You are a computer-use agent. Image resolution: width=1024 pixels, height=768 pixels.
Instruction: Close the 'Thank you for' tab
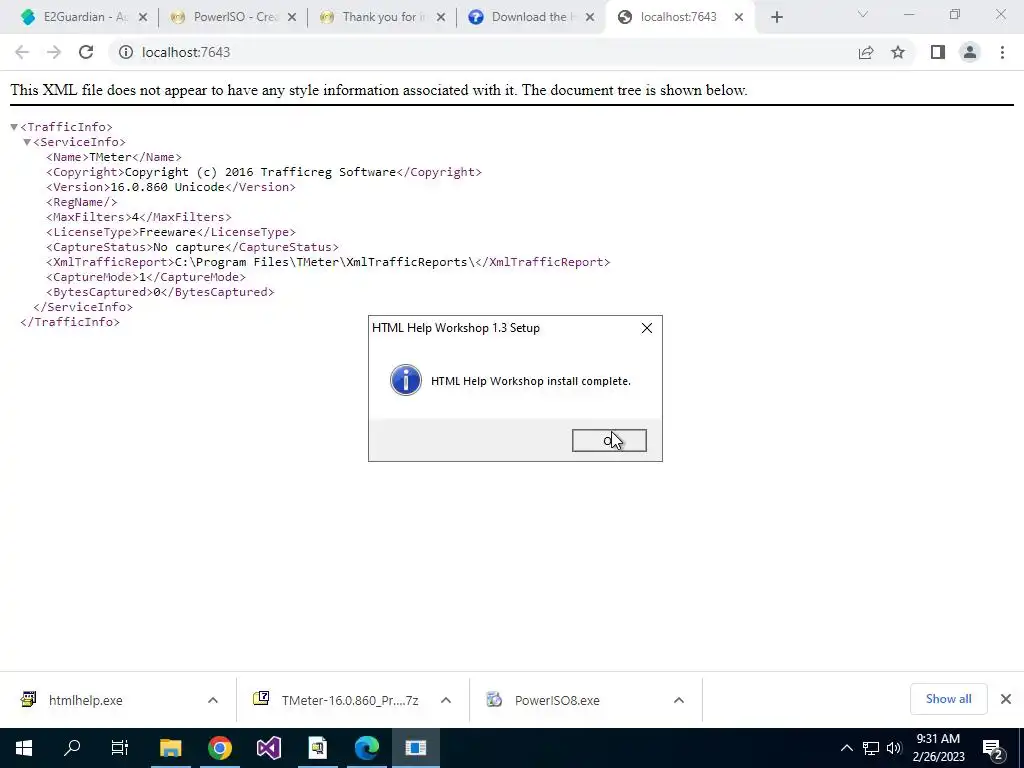click(x=441, y=17)
